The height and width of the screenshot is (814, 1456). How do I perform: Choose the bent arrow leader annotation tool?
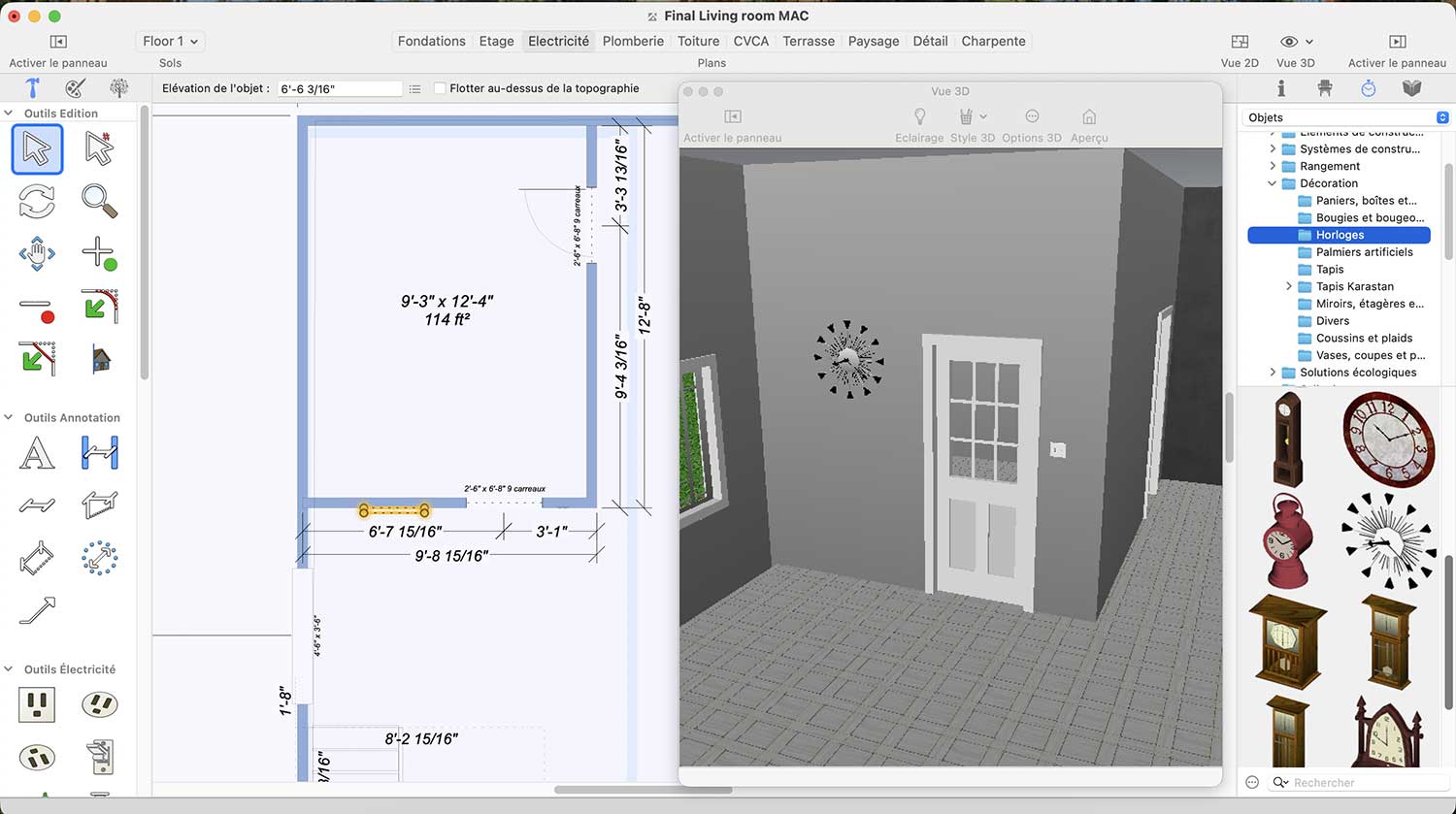[x=37, y=610]
